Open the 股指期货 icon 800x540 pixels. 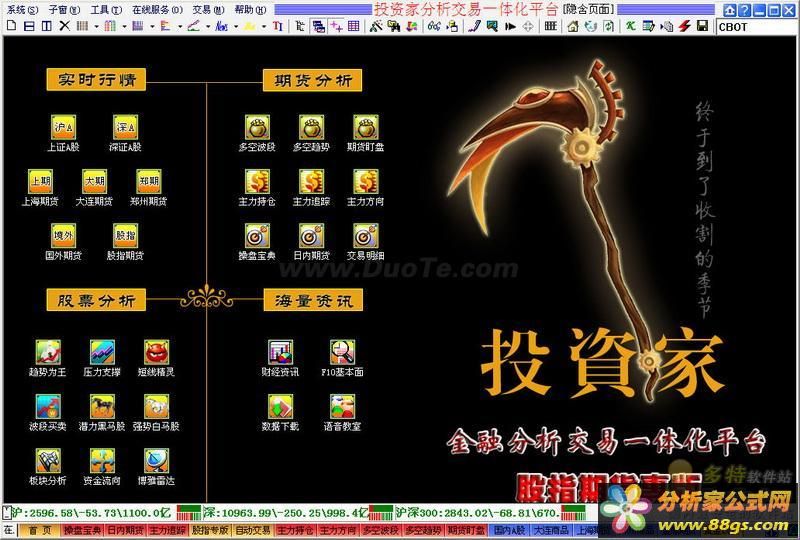coord(125,236)
